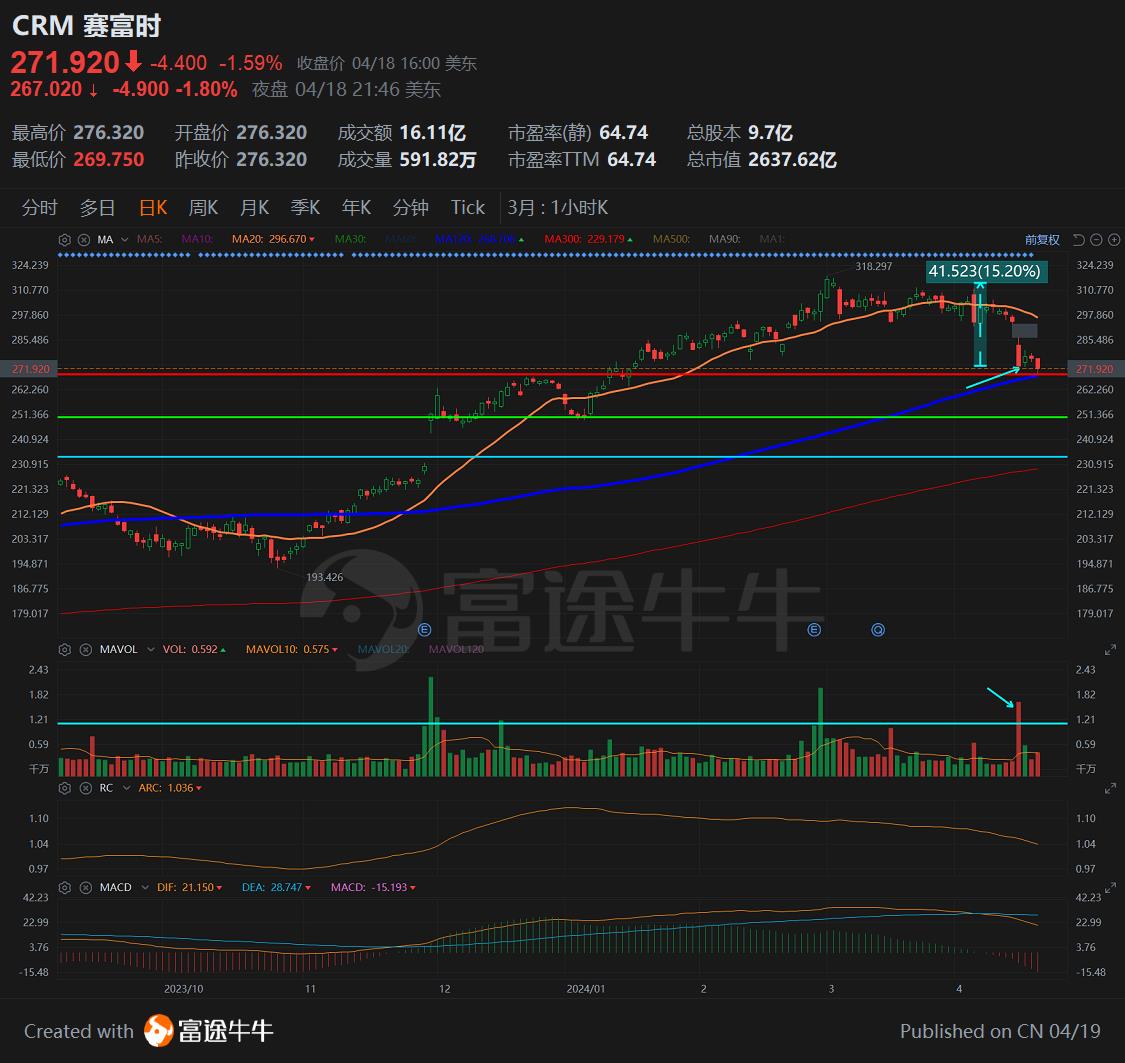
Task: Remove the MA indicator with its X icon
Action: [84, 240]
